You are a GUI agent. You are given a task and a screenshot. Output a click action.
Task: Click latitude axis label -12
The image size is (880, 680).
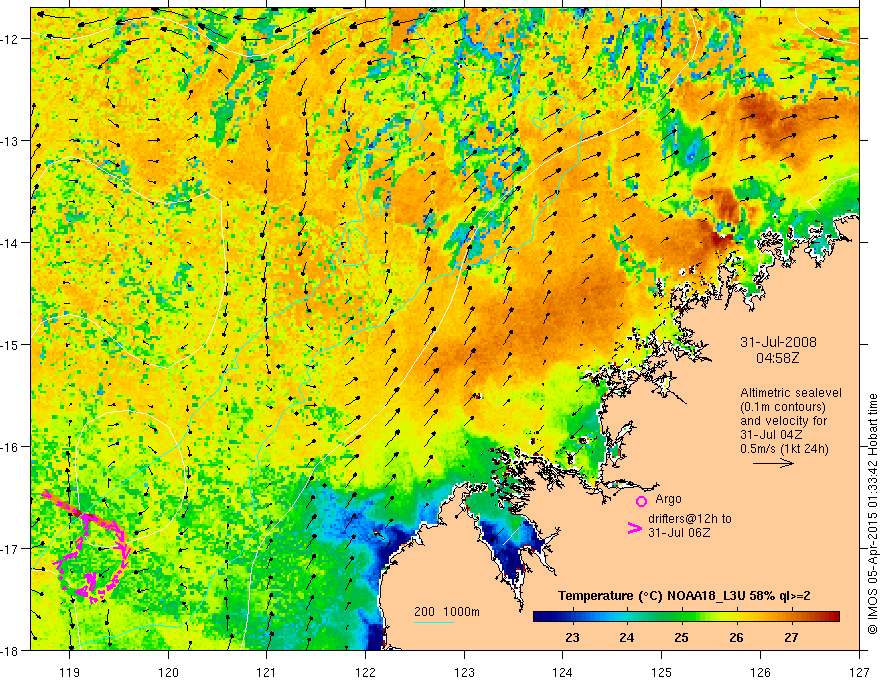pyautogui.click(x=12, y=39)
